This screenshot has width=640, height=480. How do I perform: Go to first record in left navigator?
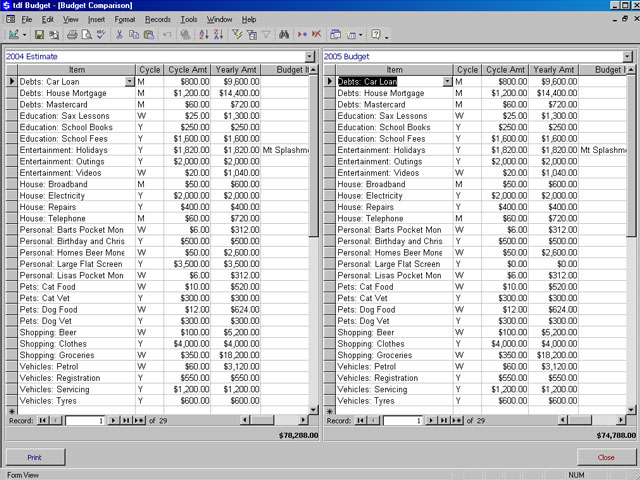tap(42, 420)
